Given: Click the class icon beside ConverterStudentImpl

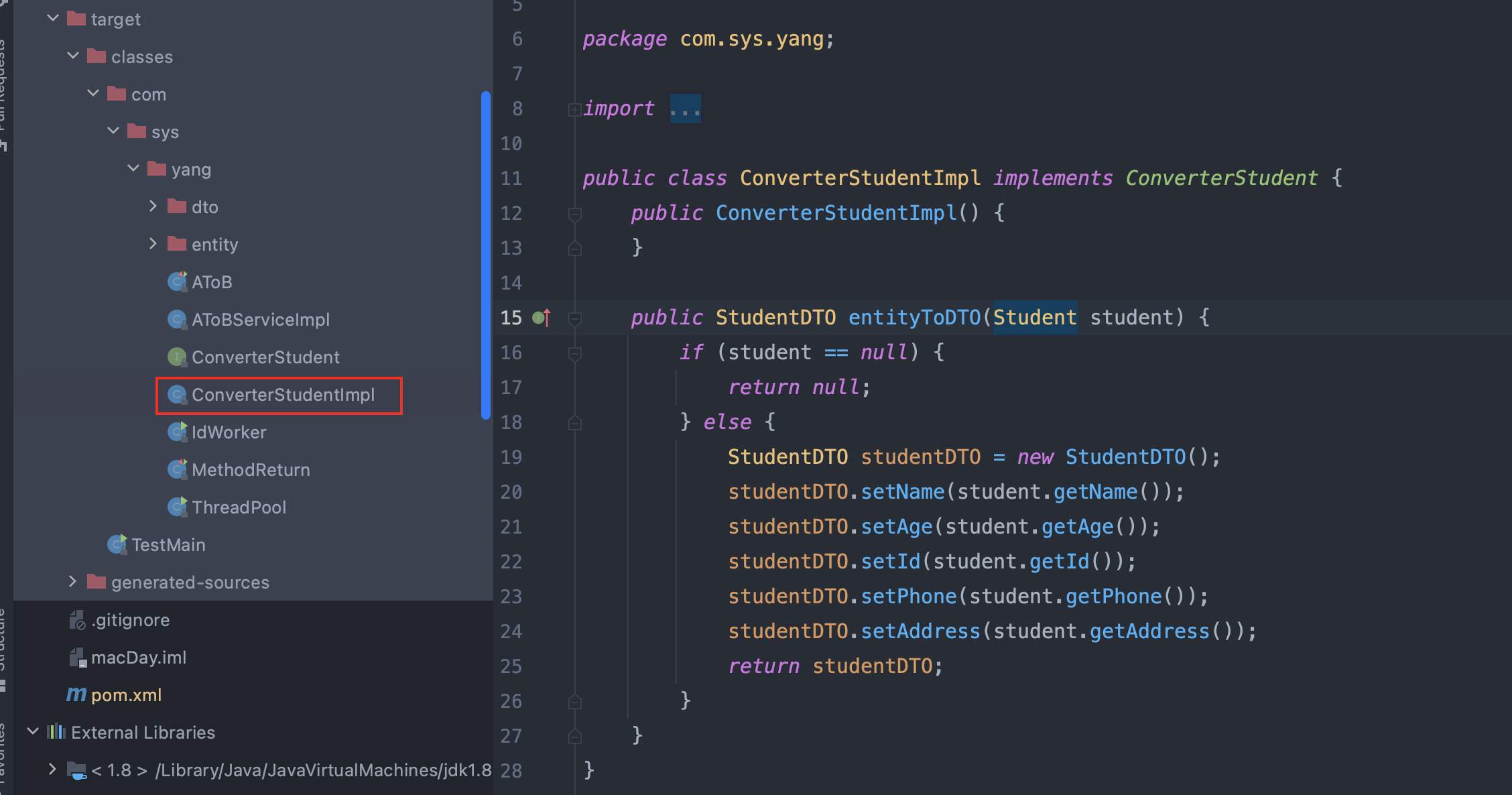Looking at the screenshot, I should (x=177, y=395).
